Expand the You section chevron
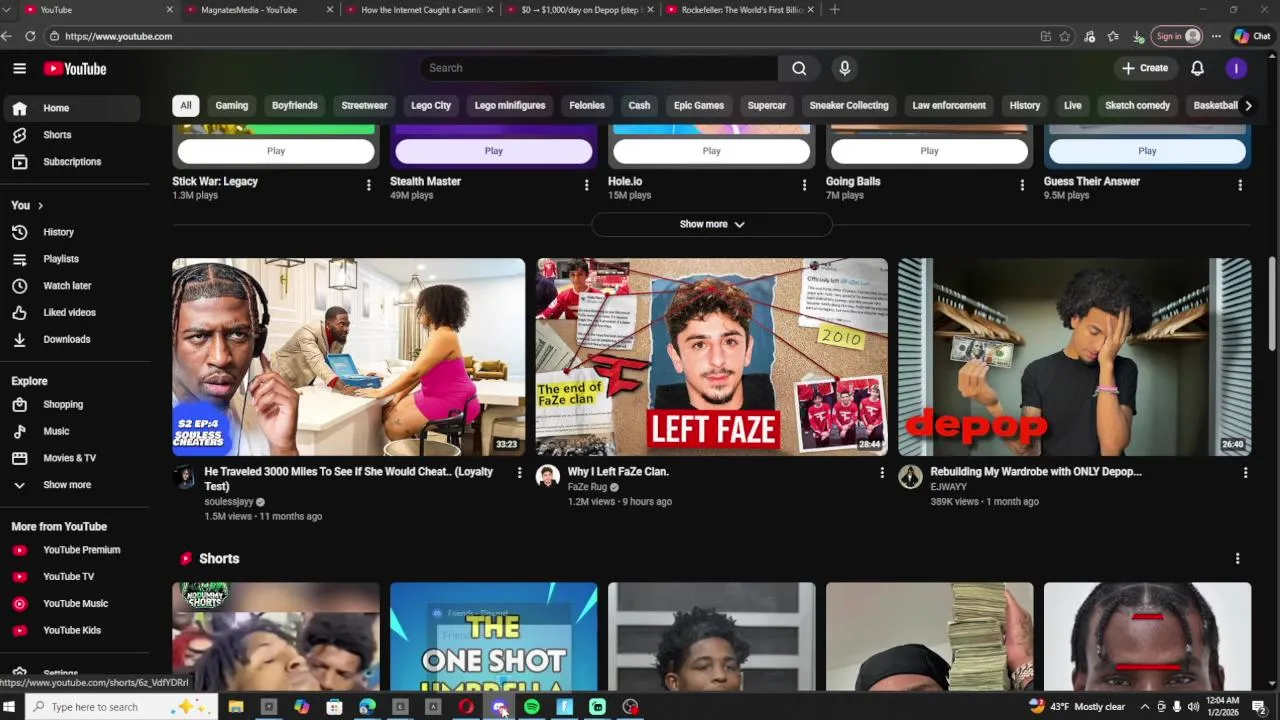 point(40,205)
